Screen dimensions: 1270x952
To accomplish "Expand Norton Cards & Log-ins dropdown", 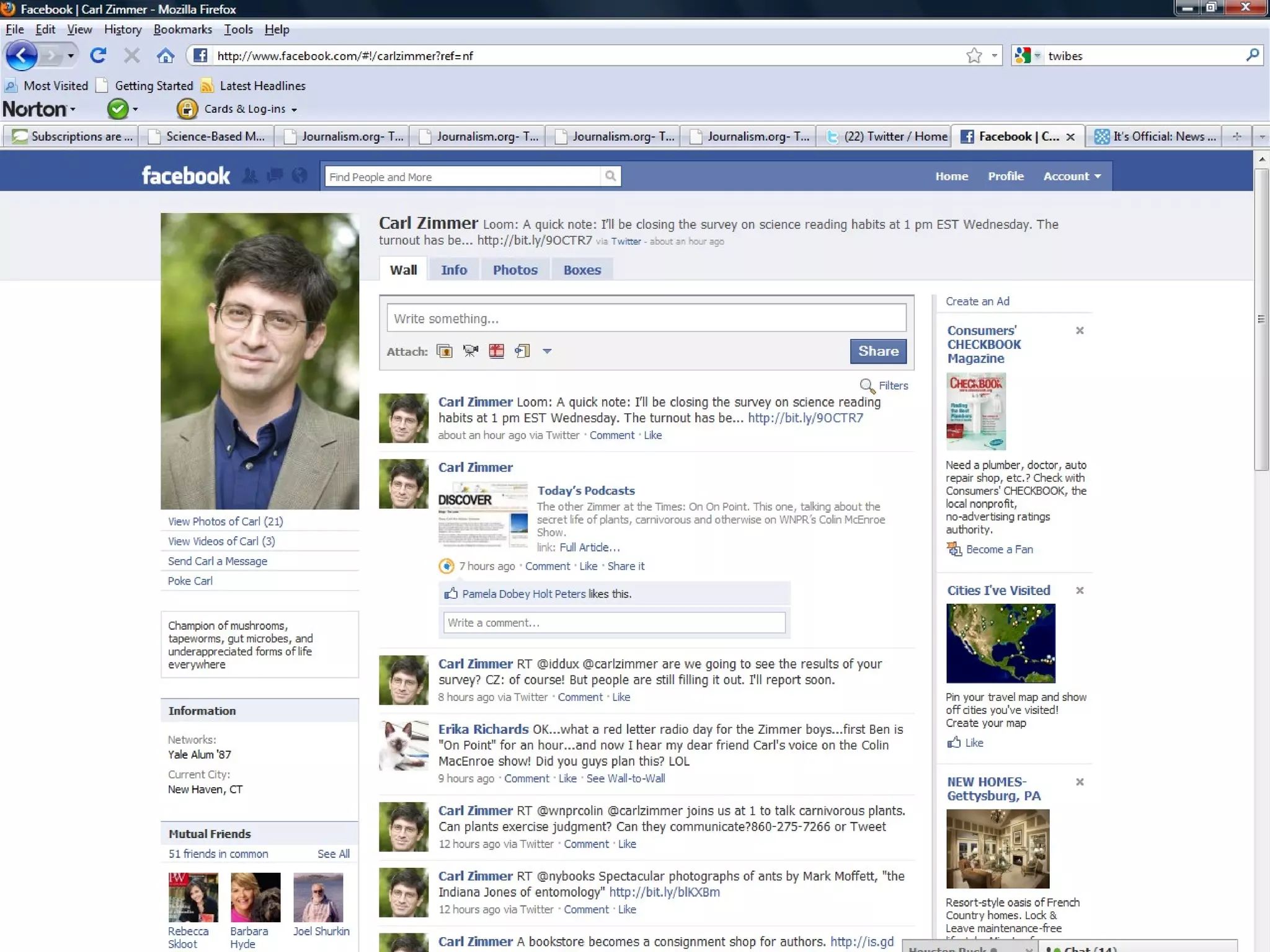I will [294, 110].
